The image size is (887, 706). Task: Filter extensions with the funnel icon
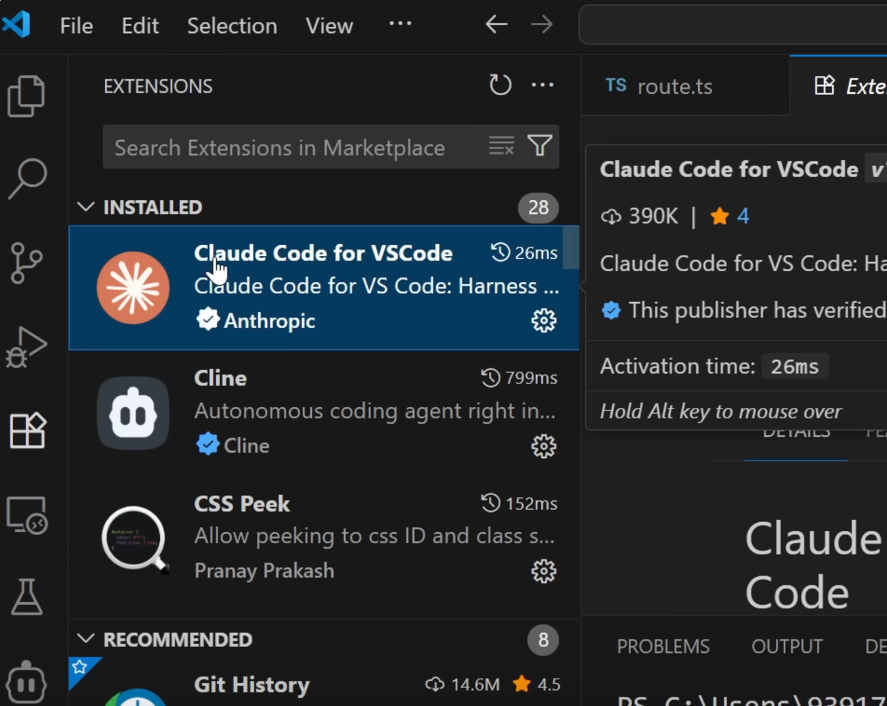click(x=540, y=147)
